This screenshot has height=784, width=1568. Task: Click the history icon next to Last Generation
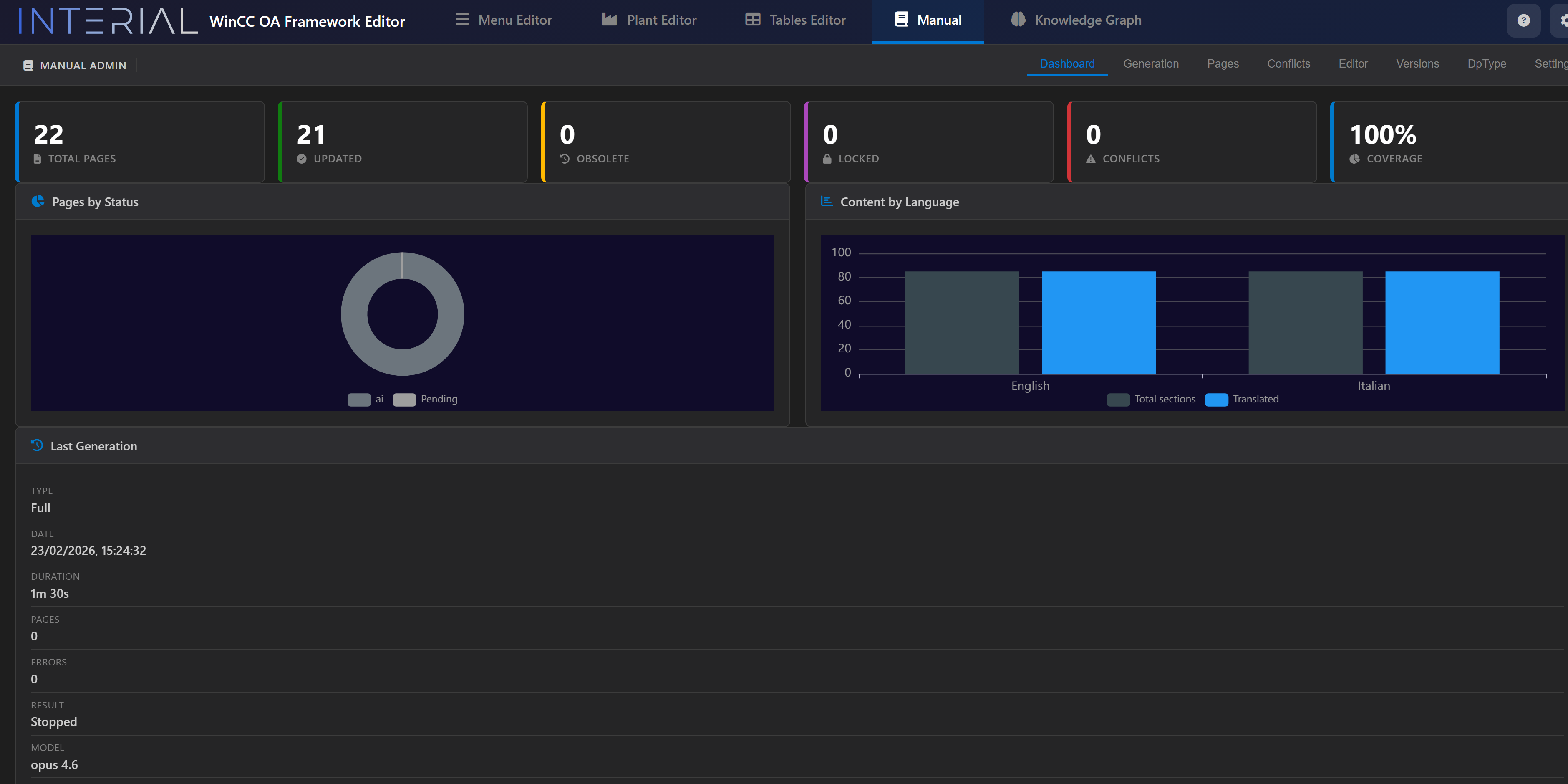(x=36, y=445)
